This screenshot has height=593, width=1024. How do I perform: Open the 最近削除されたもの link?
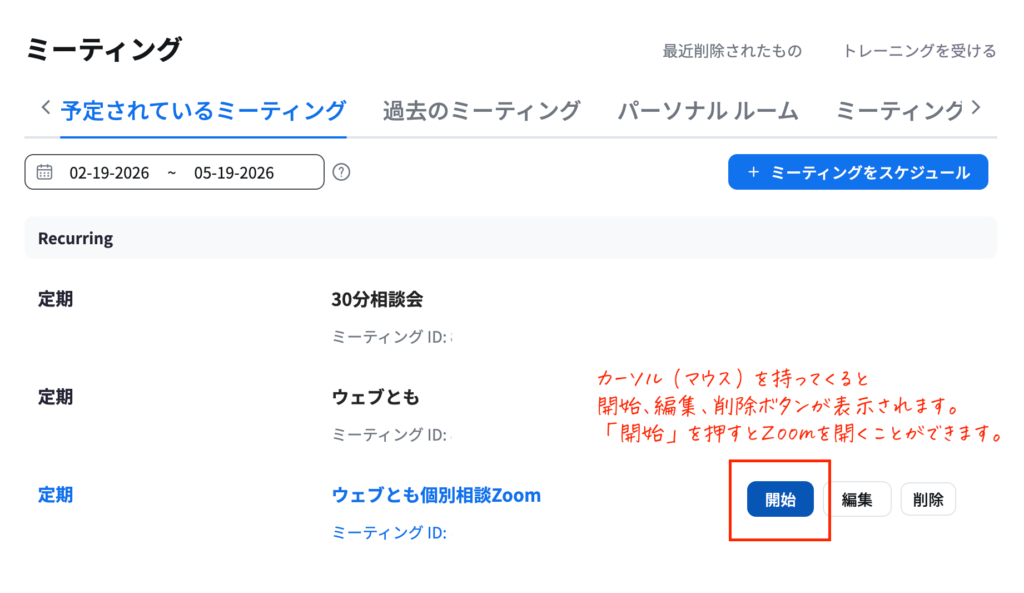tap(732, 51)
